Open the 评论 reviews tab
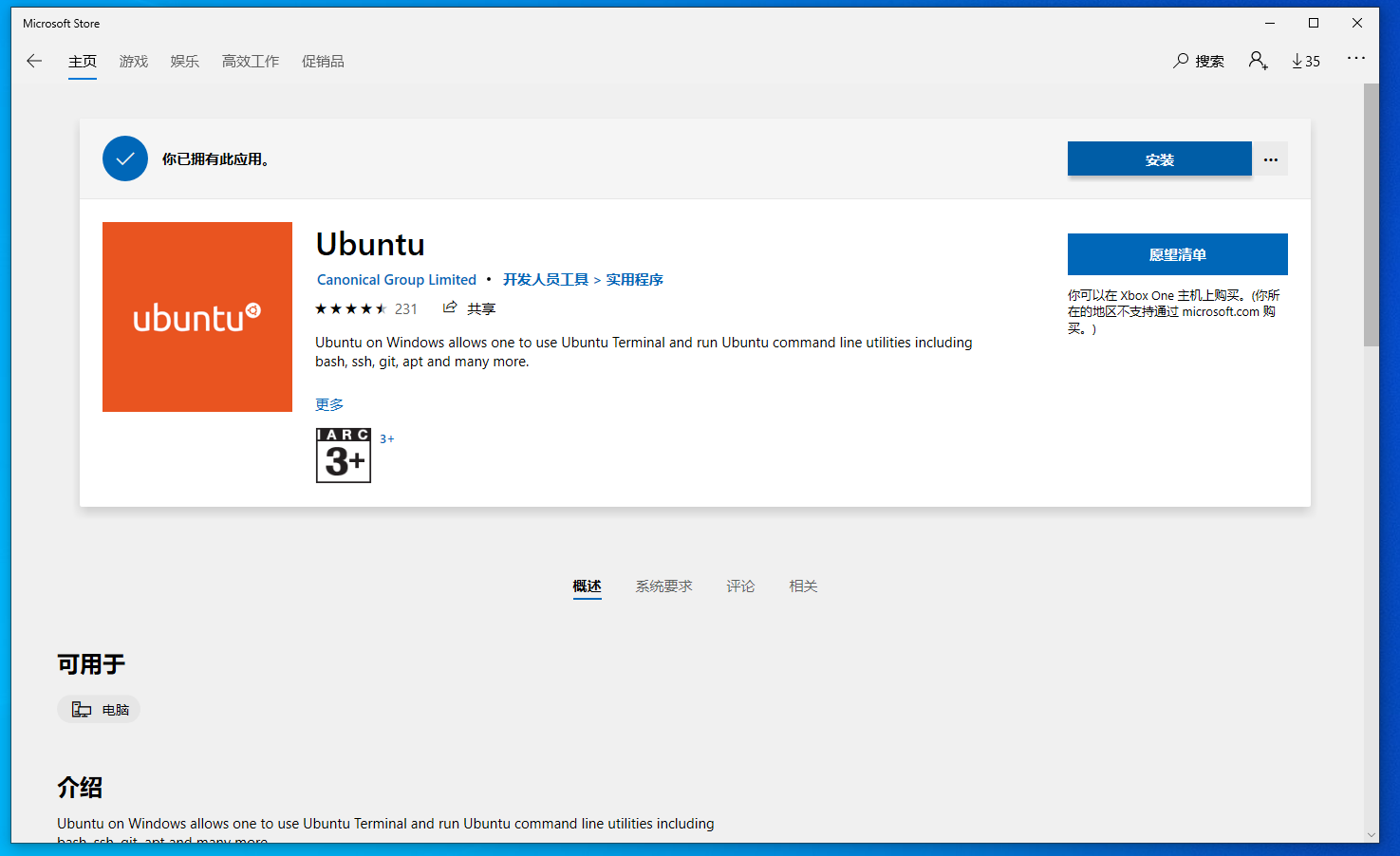 pyautogui.click(x=740, y=586)
